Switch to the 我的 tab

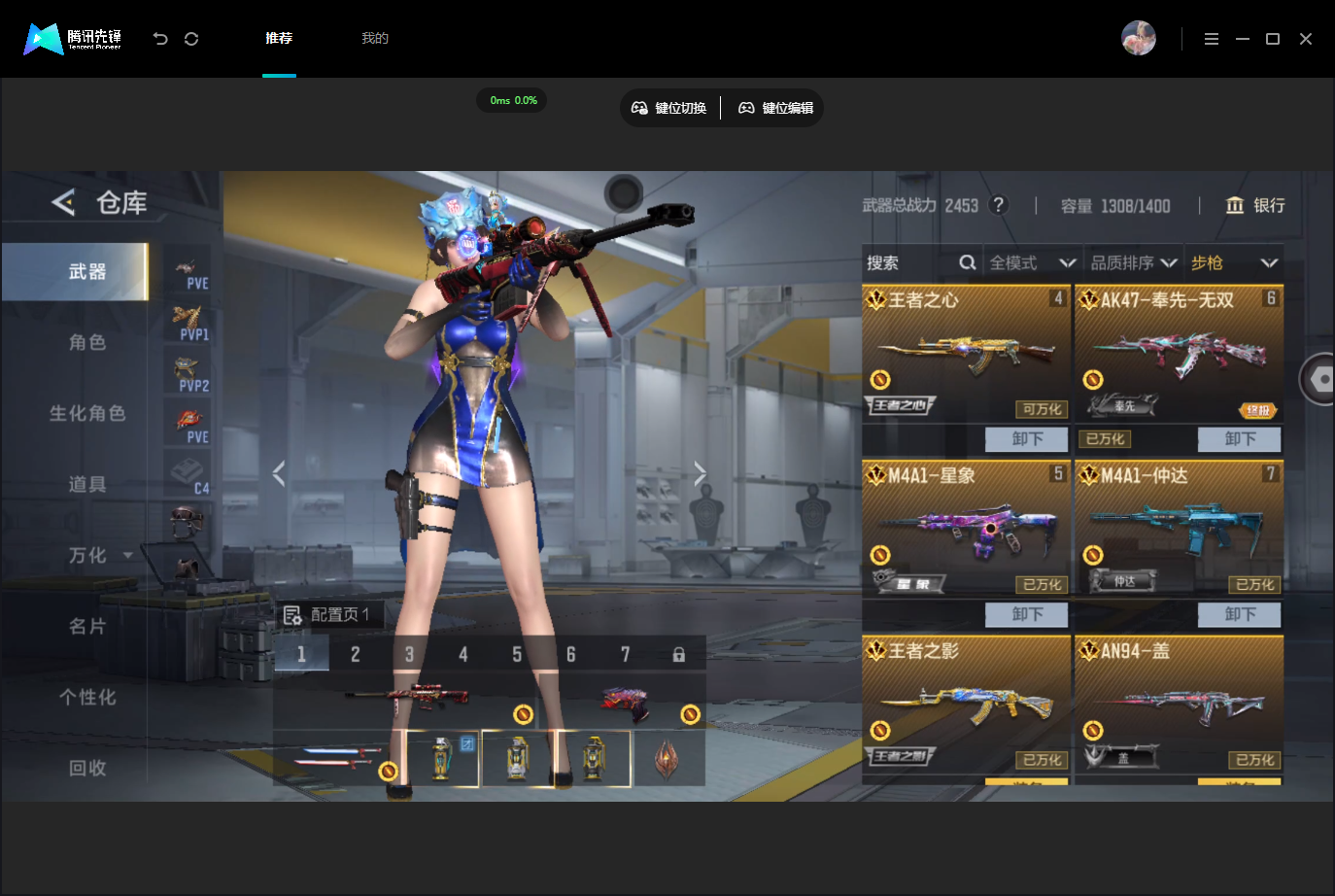375,38
